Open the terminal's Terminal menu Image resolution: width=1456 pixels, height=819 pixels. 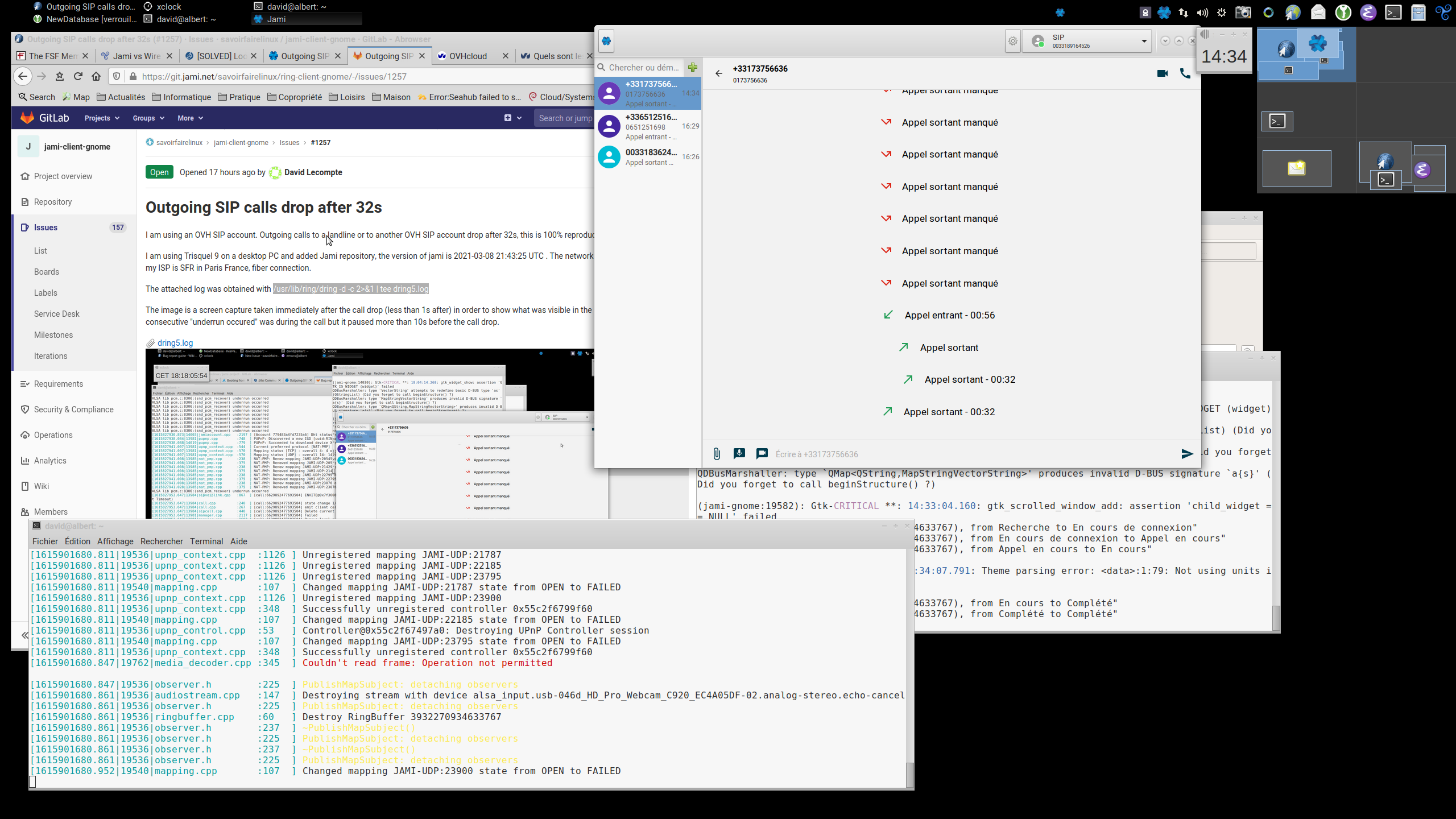pyautogui.click(x=206, y=541)
